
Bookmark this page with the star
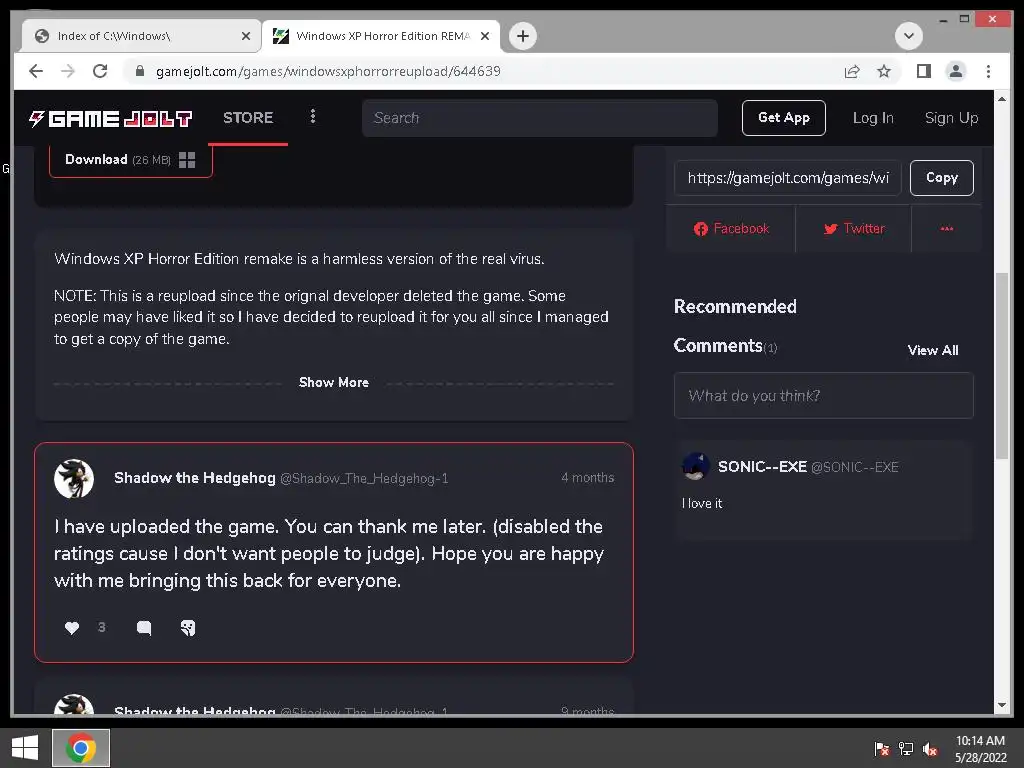tap(884, 71)
